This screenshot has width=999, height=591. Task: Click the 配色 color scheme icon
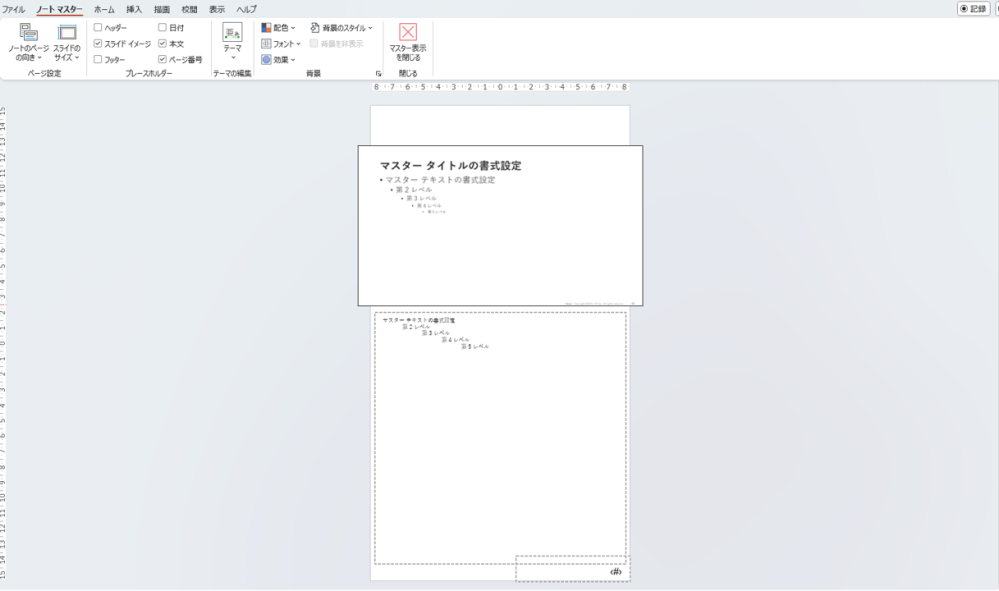point(266,26)
